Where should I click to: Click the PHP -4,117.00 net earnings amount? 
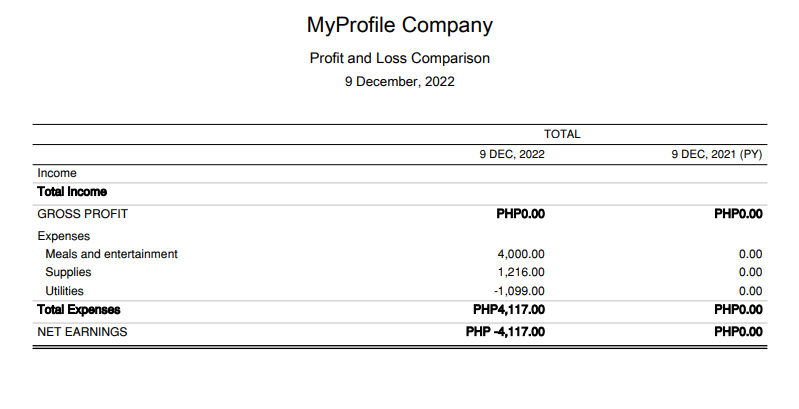[x=505, y=332]
